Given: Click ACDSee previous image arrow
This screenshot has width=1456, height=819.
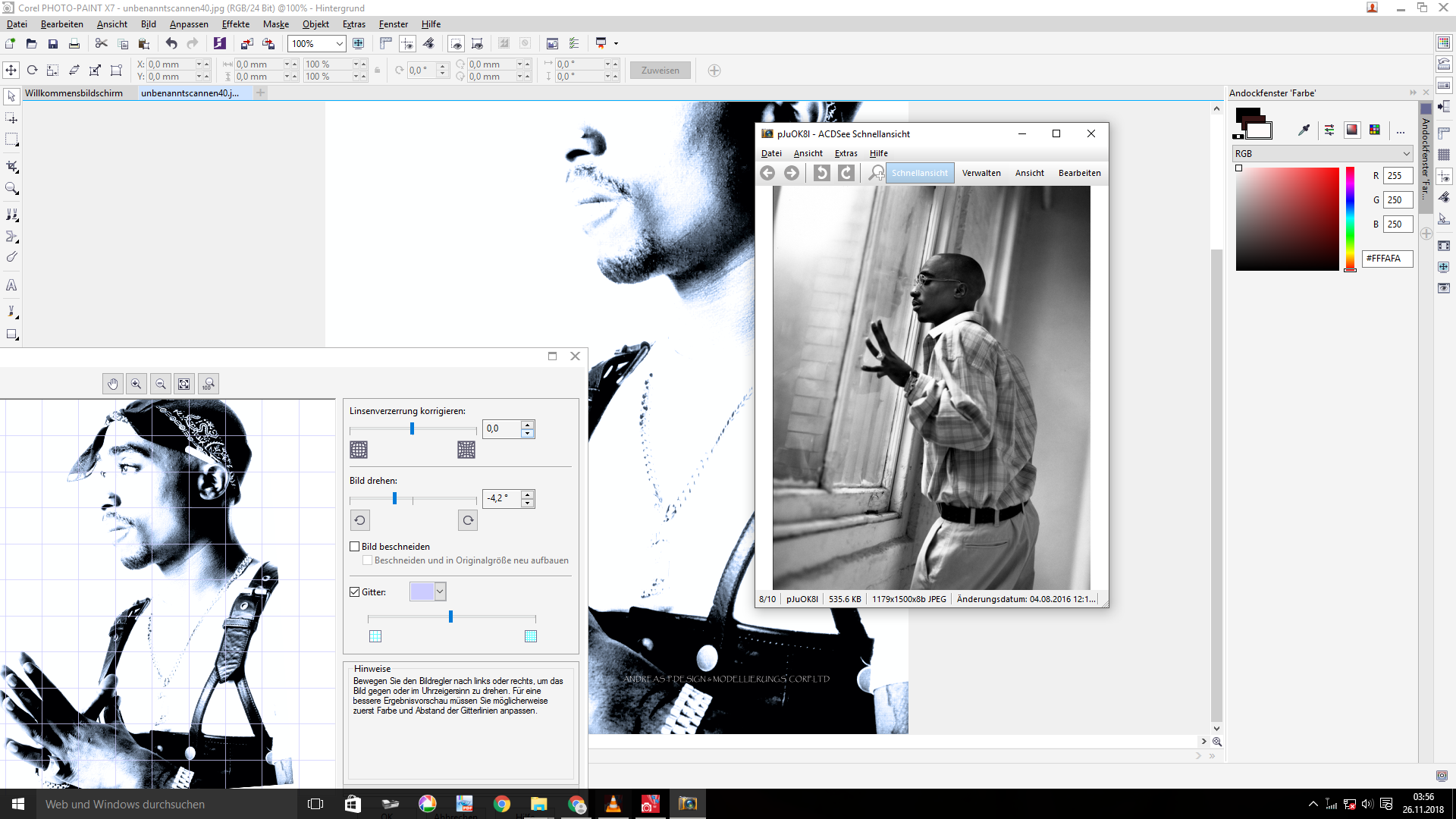Looking at the screenshot, I should (767, 173).
